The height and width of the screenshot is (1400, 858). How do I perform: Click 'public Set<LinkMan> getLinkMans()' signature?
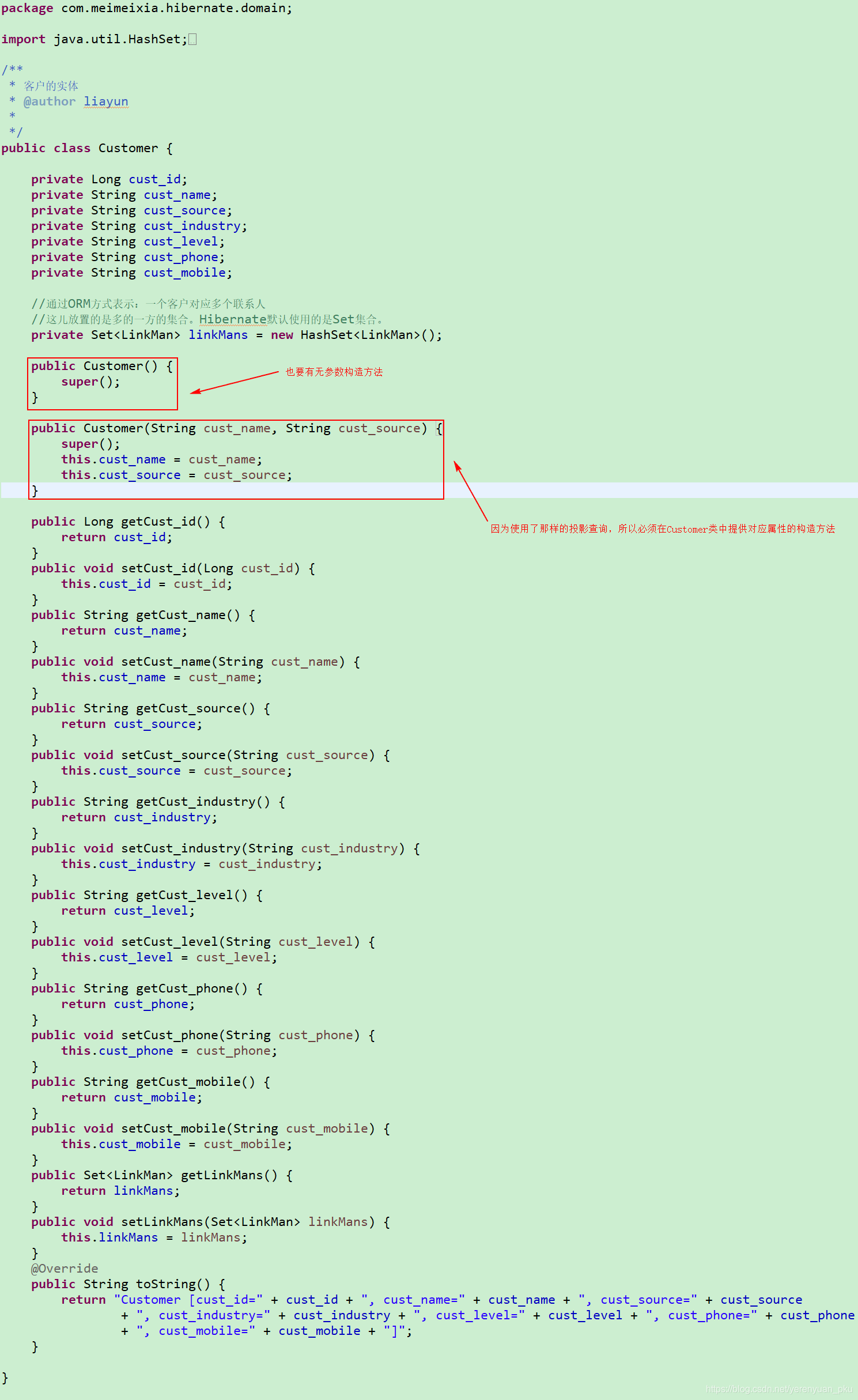click(162, 1175)
